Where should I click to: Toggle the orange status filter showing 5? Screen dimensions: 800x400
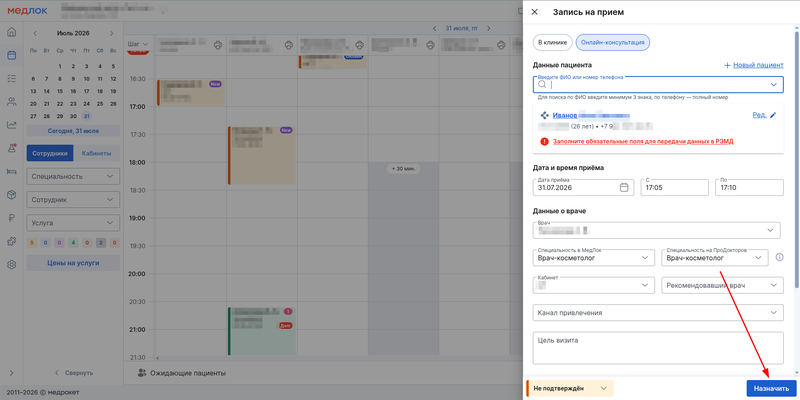(x=32, y=243)
